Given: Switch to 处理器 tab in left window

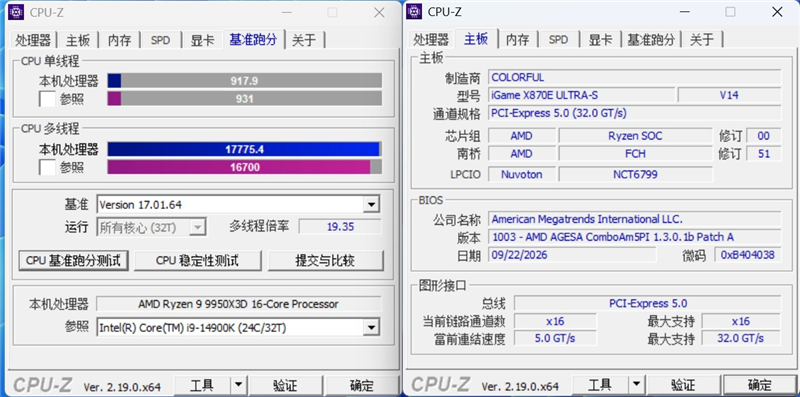Looking at the screenshot, I should point(33,40).
